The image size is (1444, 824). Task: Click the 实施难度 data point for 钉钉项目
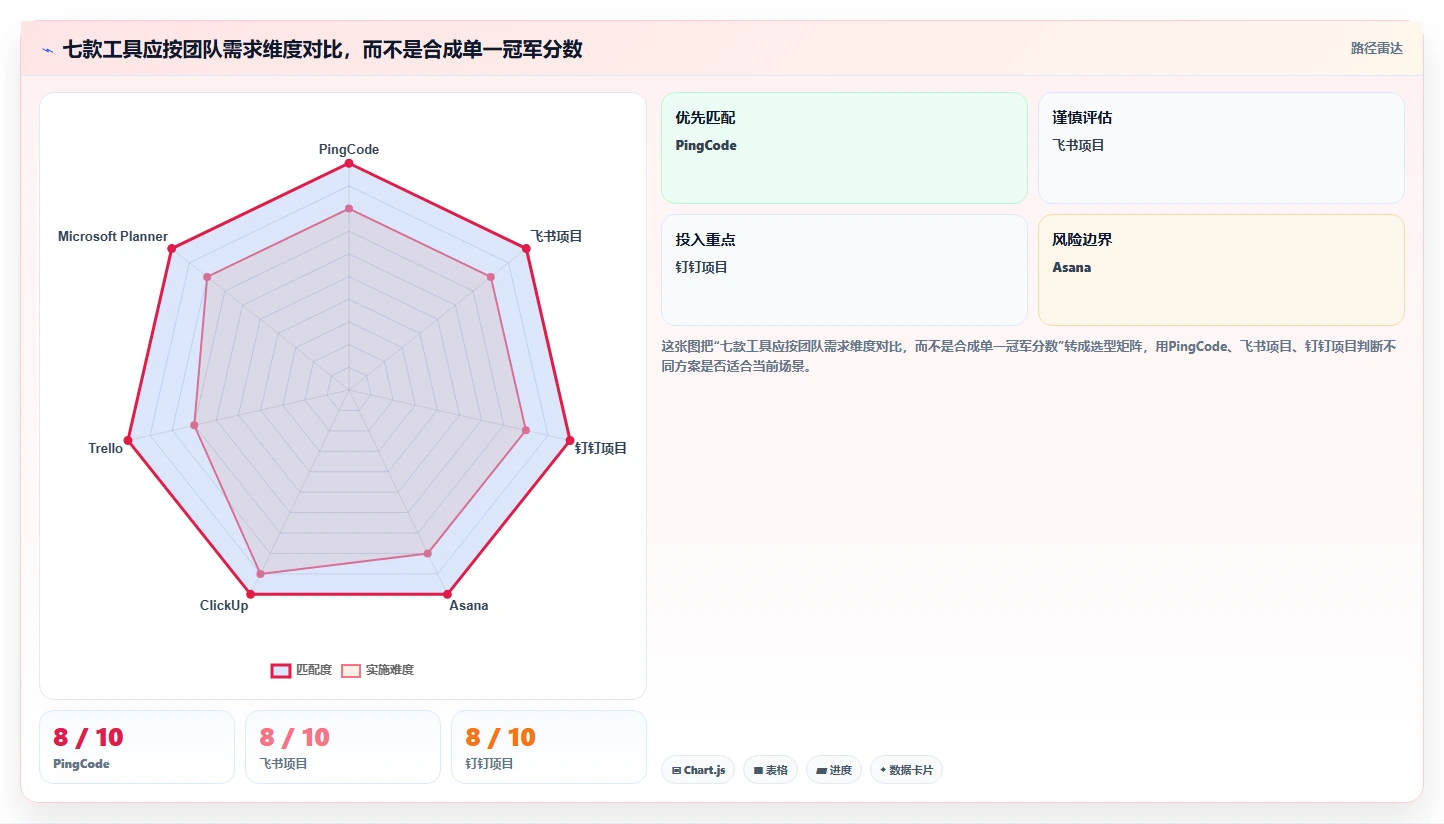pos(526,431)
